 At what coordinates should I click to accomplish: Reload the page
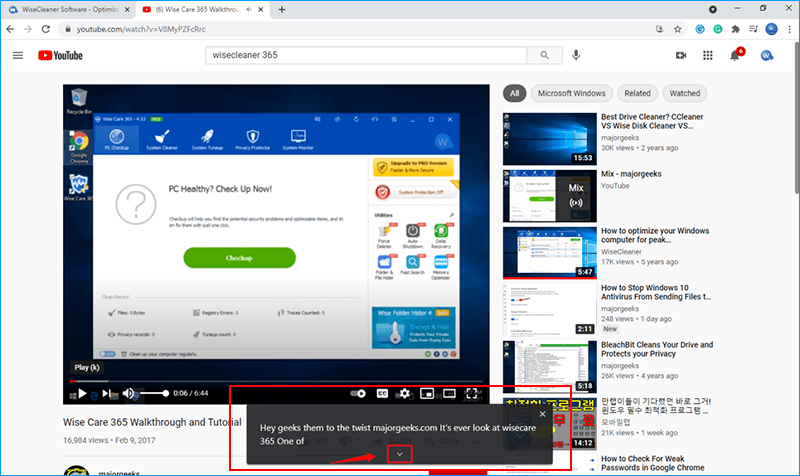click(x=46, y=29)
